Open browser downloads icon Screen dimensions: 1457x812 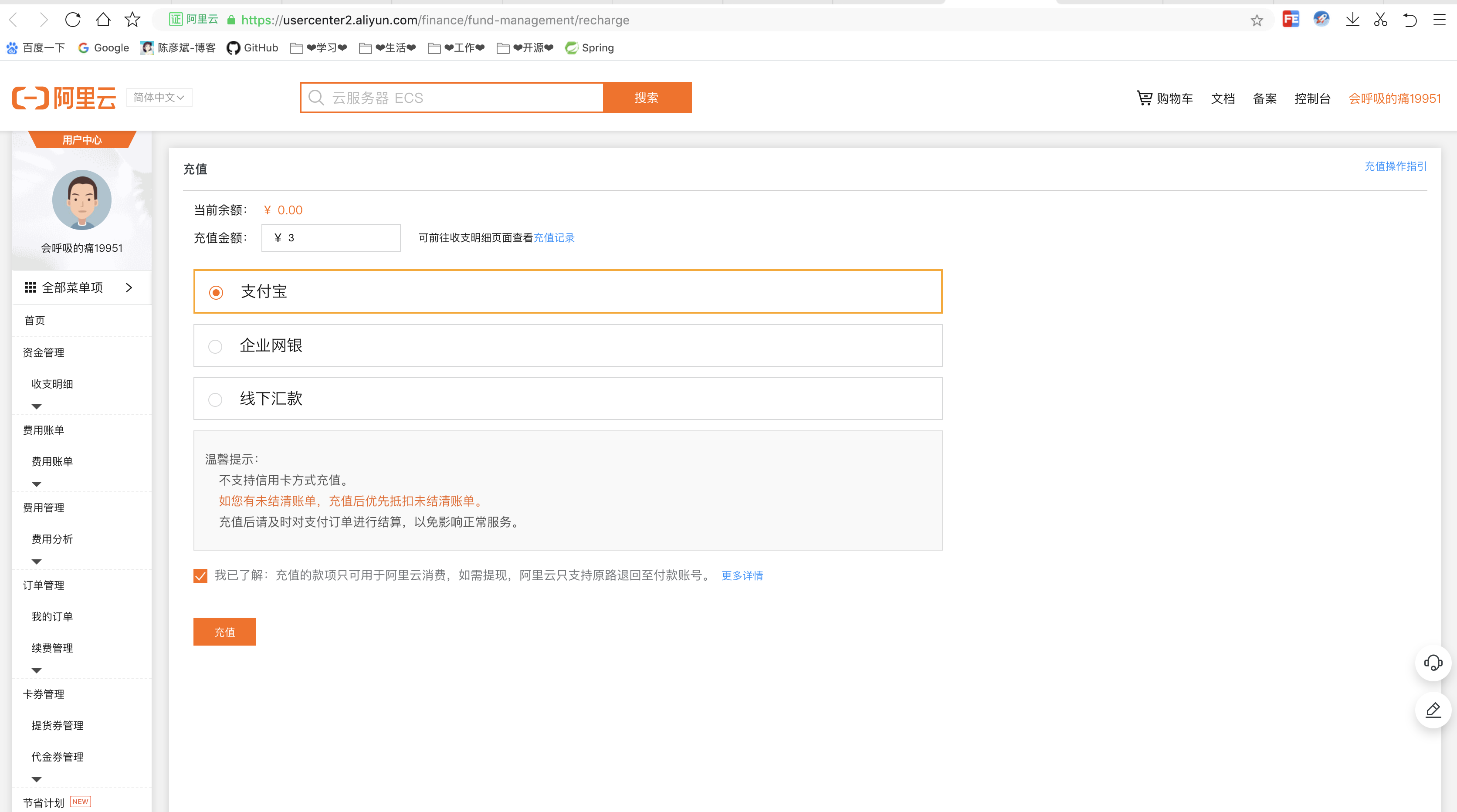coord(1352,20)
